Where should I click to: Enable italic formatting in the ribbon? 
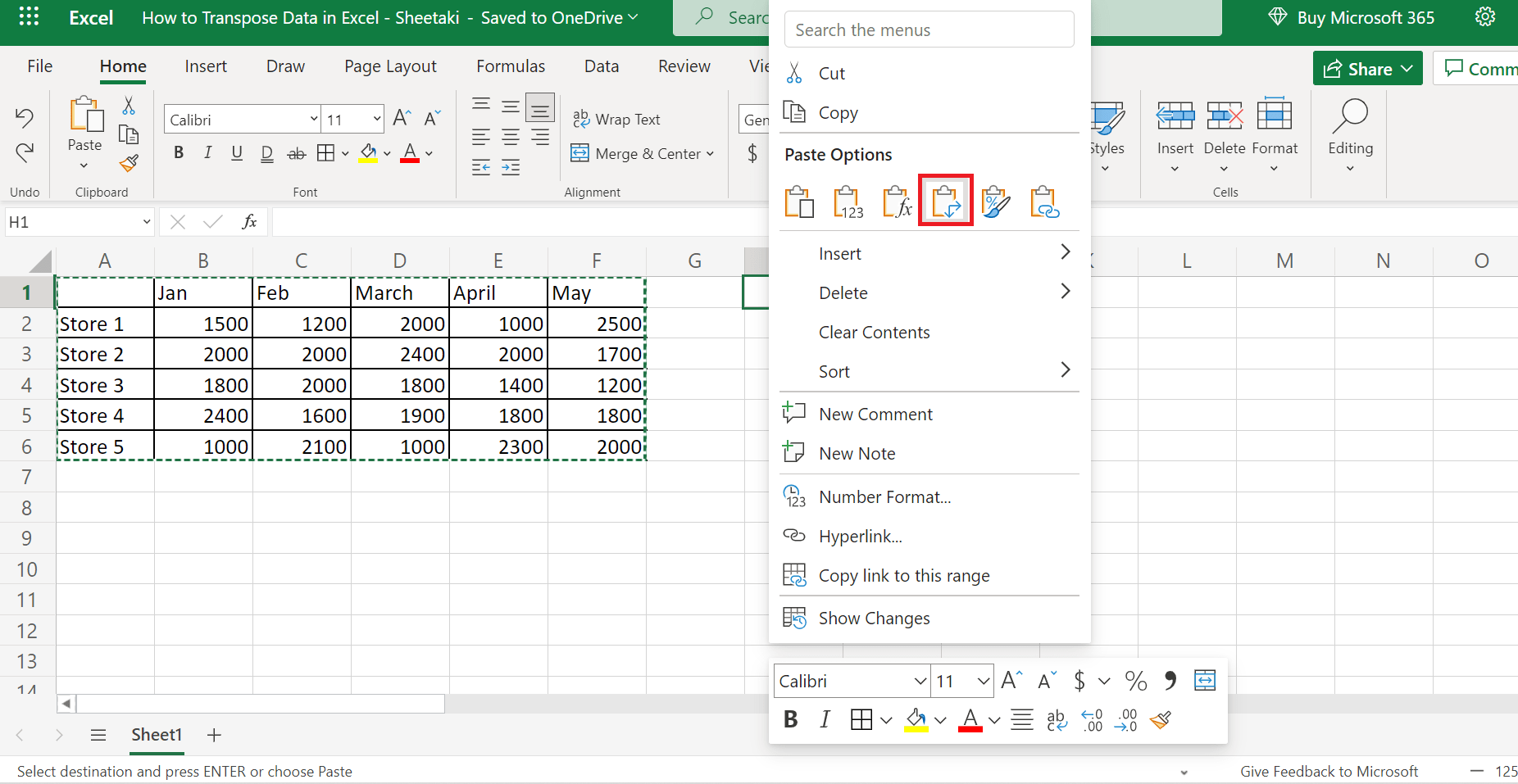(x=207, y=152)
